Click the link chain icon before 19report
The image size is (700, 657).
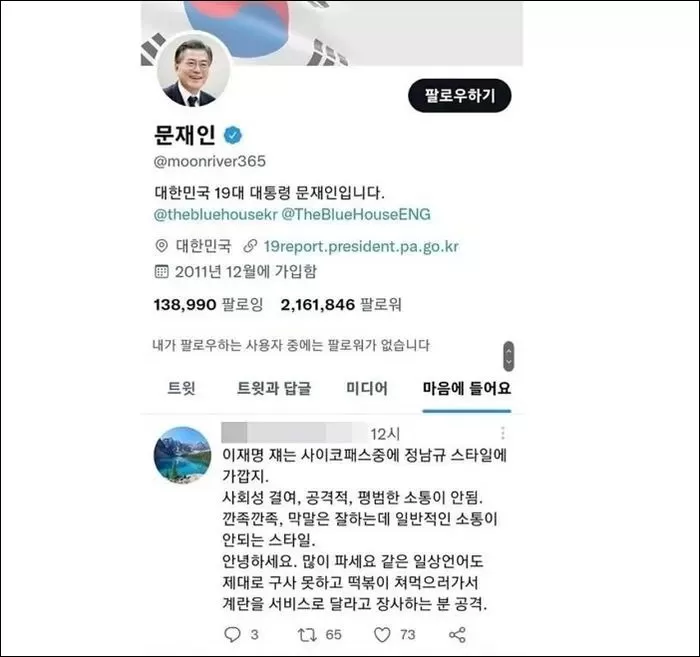[250, 246]
